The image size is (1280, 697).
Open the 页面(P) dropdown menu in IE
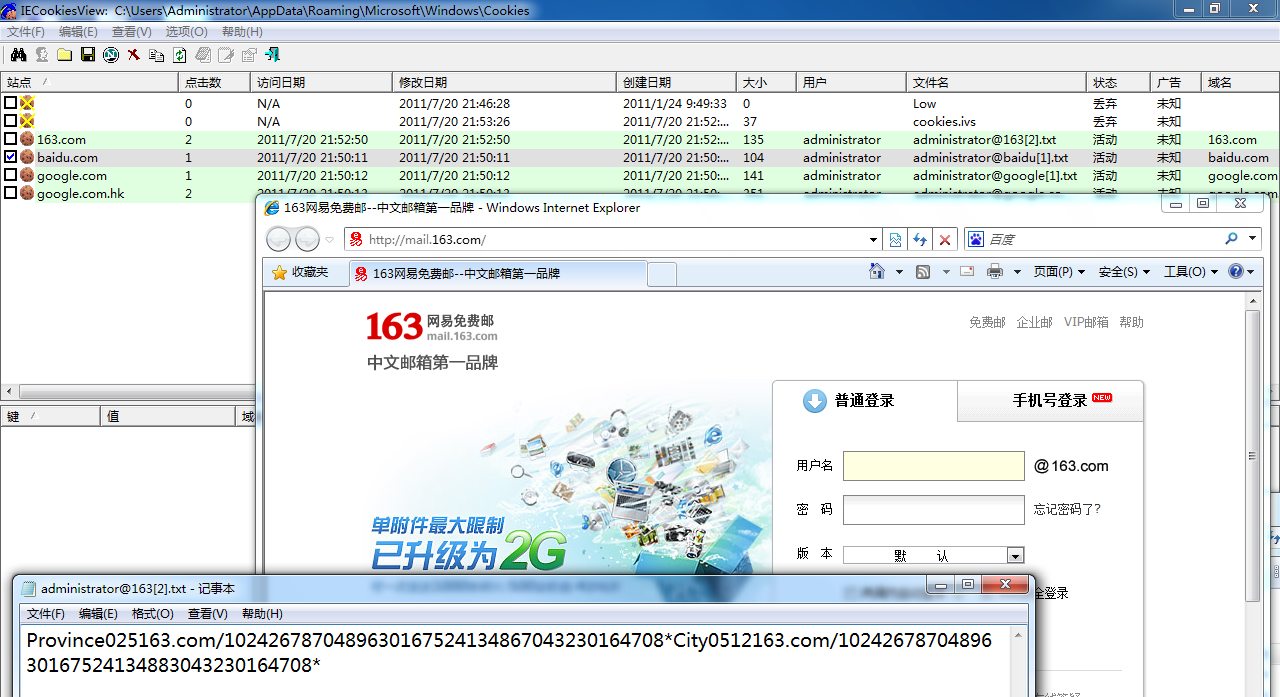[x=1059, y=272]
